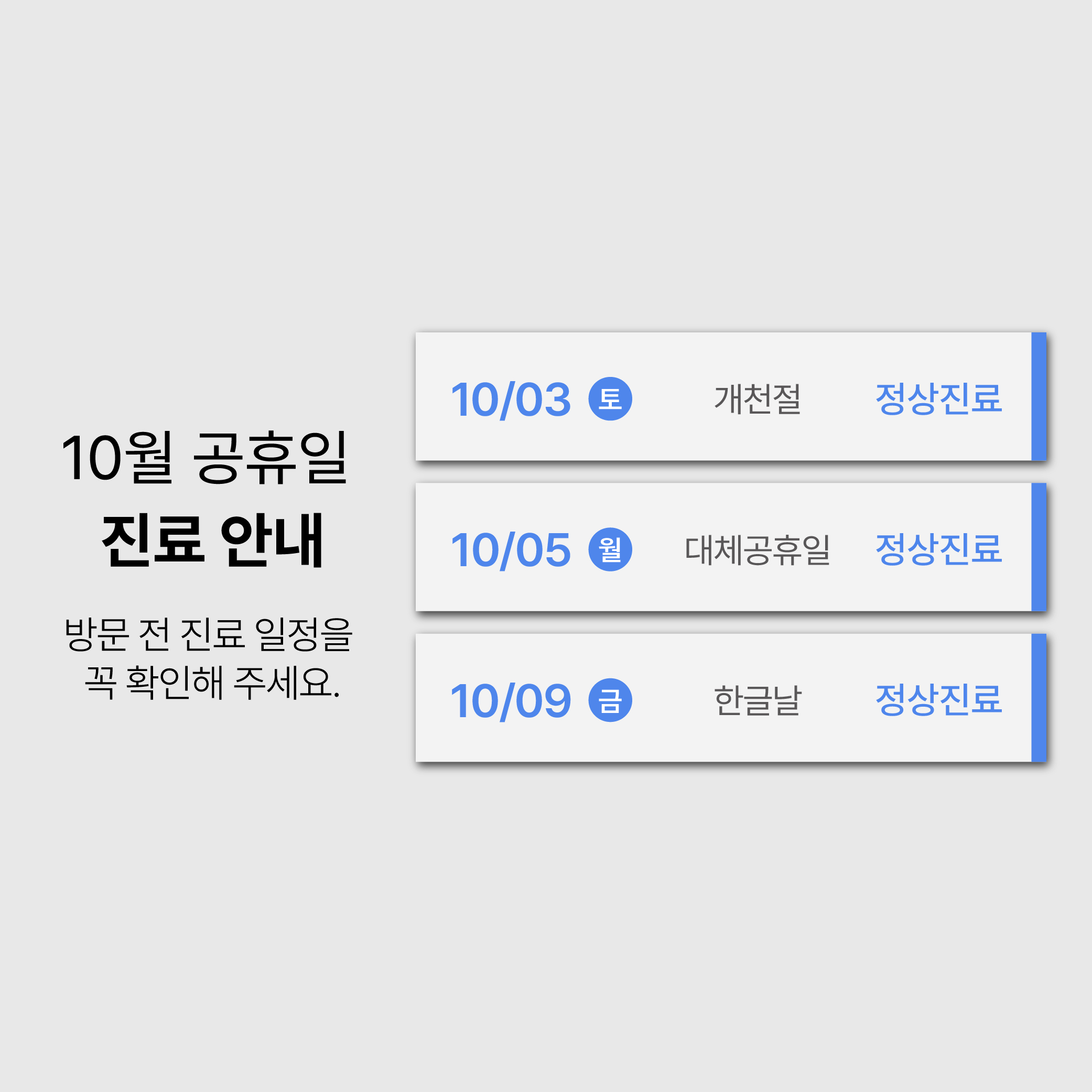Click the 꼭 확인해 주세요 line

[212, 683]
